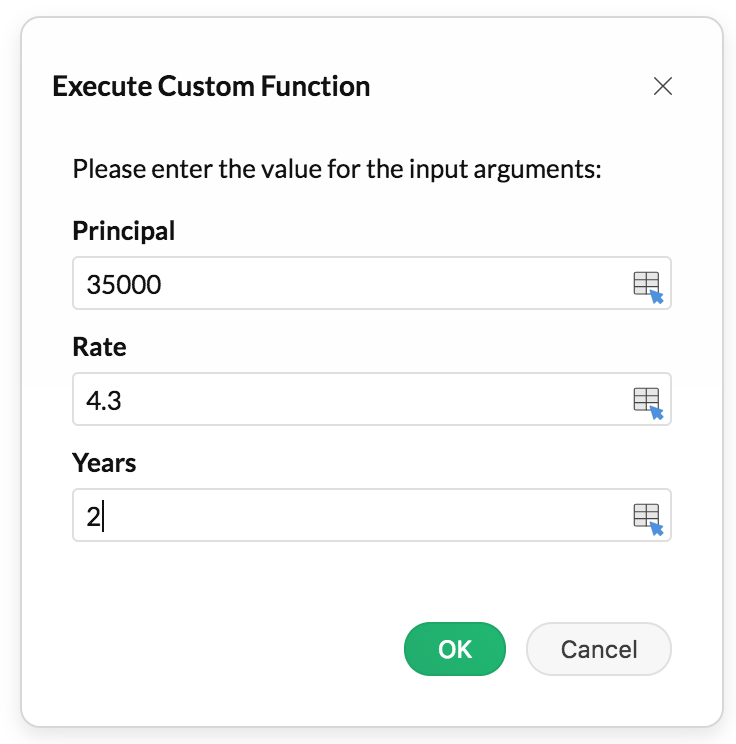Click the bold Principal label
The width and height of the screenshot is (736, 744).
coord(124,231)
